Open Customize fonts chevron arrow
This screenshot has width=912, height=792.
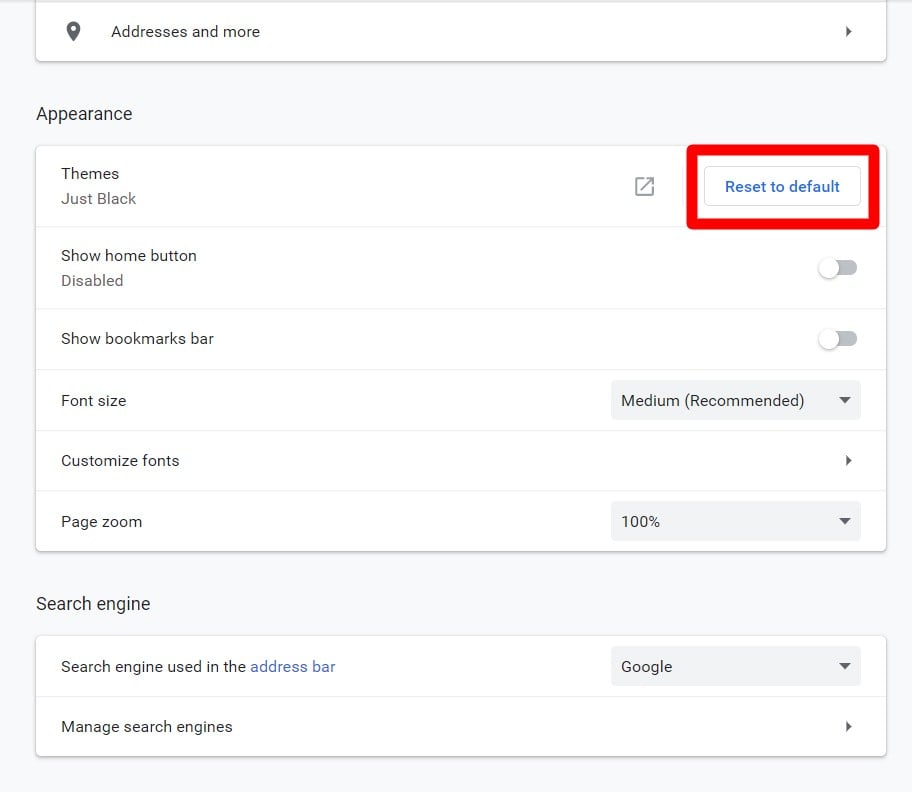[x=848, y=461]
